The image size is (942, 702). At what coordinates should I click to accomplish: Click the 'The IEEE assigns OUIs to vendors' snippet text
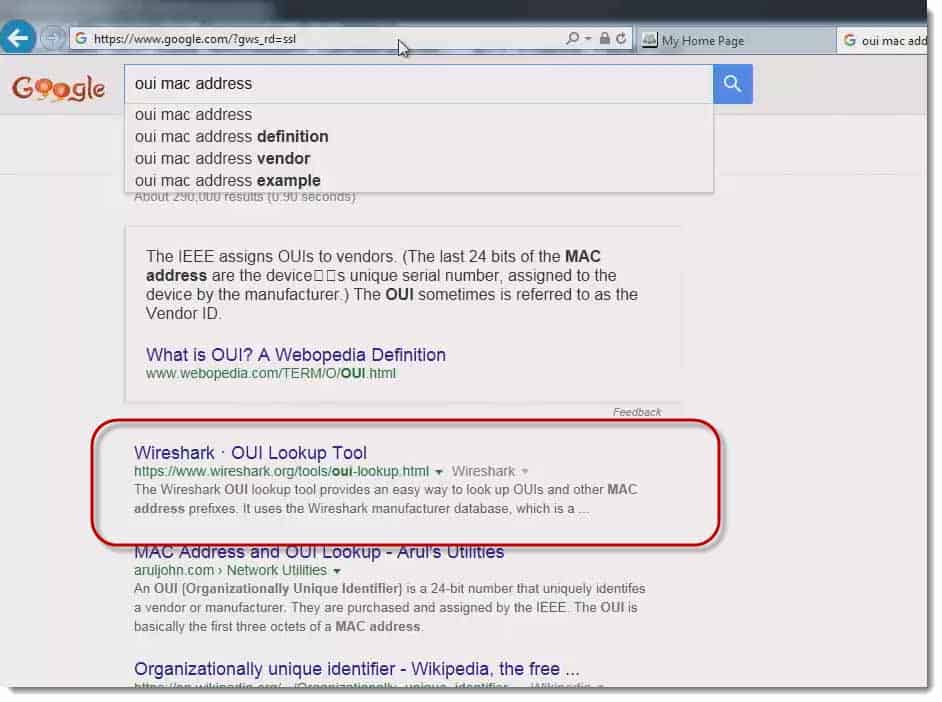[392, 285]
